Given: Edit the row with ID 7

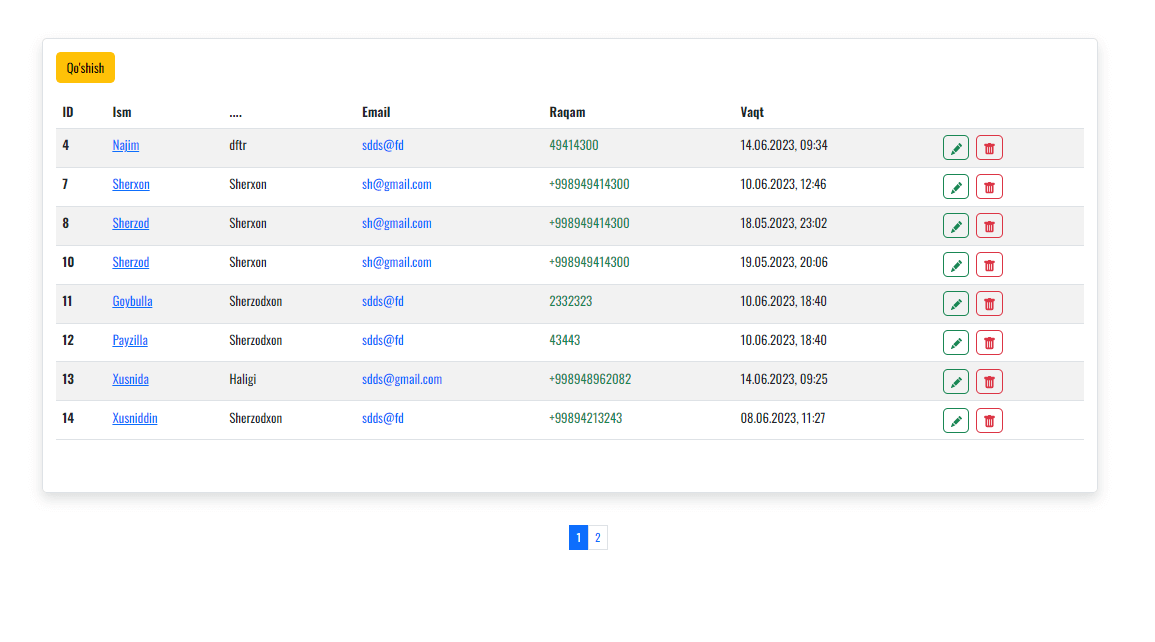Looking at the screenshot, I should coord(956,187).
